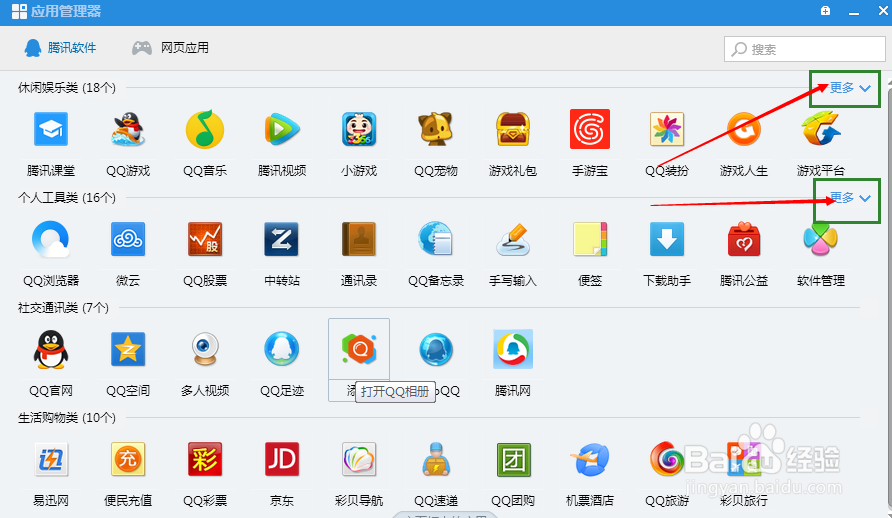Close the 应用管理器 window
The width and height of the screenshot is (892, 518).
(x=883, y=11)
